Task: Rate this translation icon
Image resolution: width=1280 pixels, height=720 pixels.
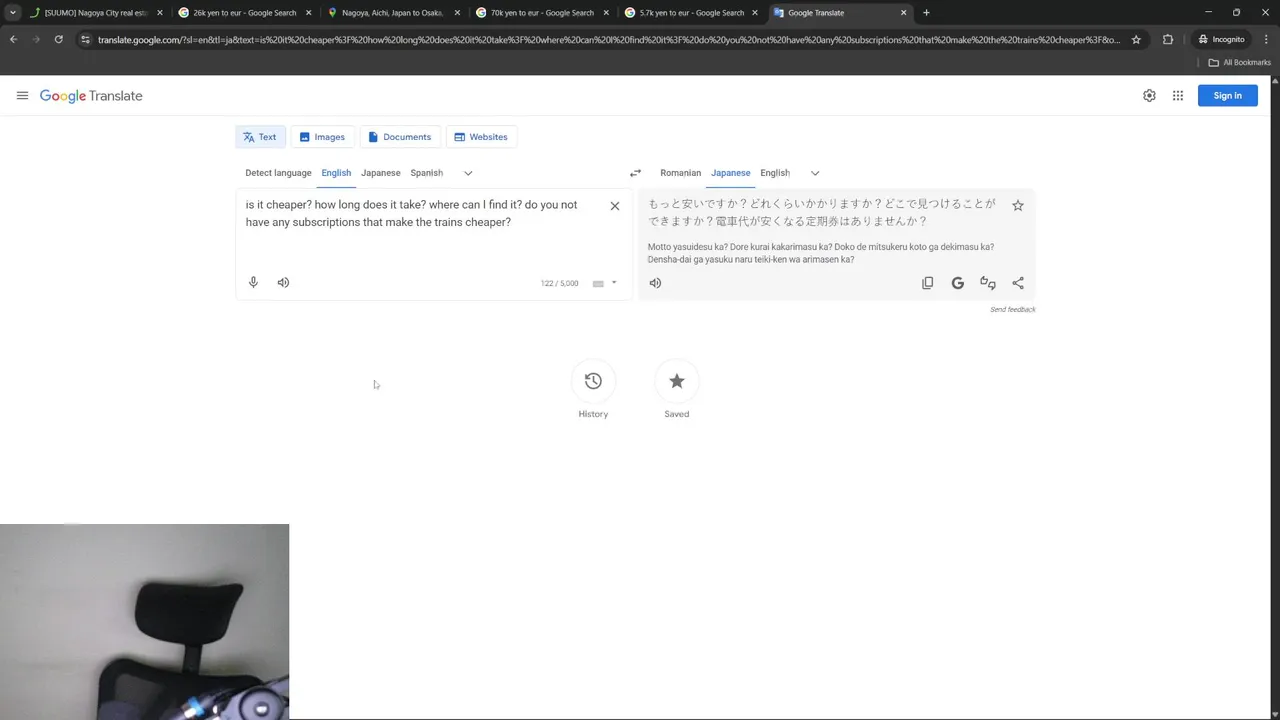Action: tap(988, 283)
